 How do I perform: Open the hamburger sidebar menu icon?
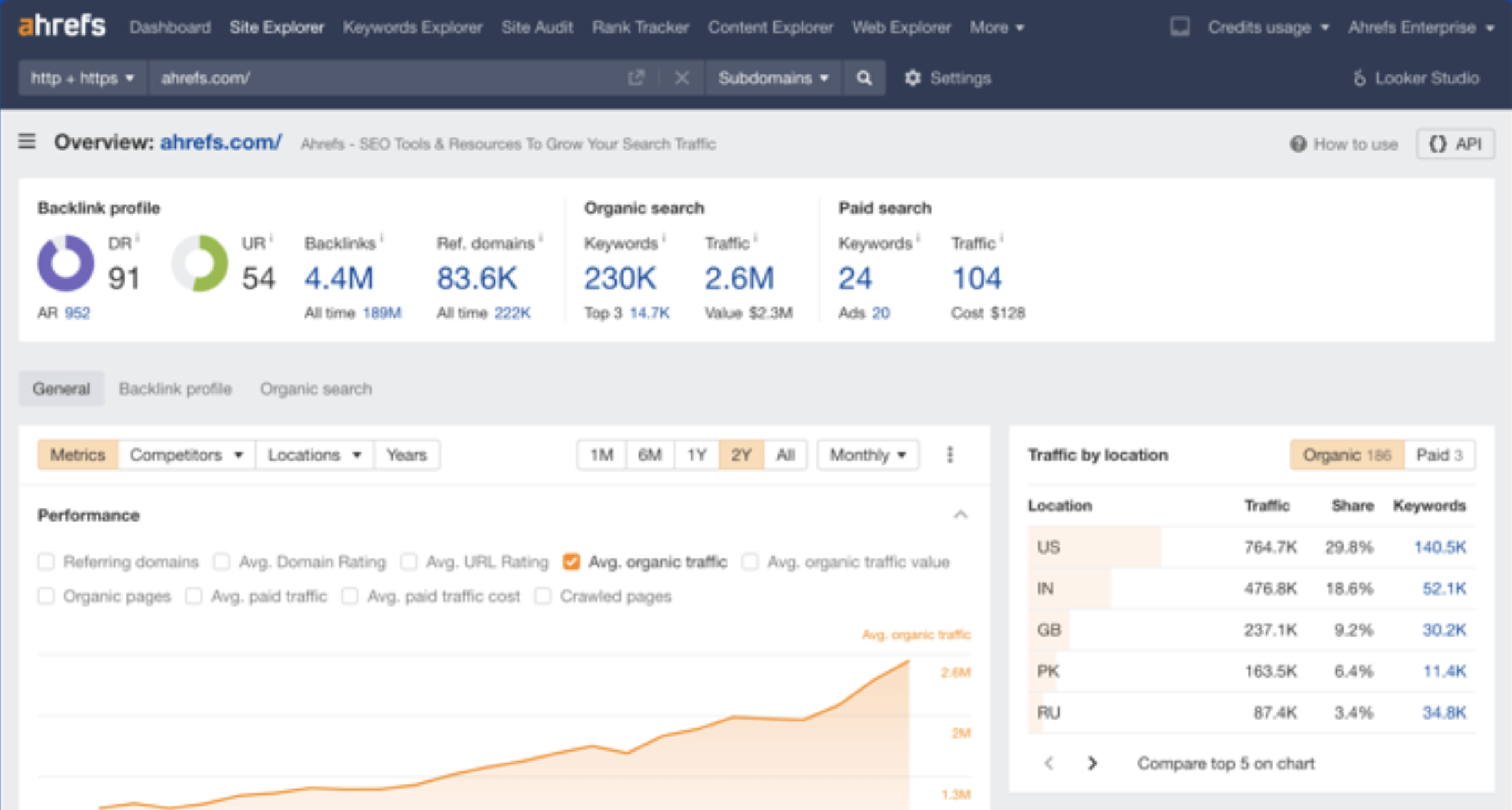point(27,141)
